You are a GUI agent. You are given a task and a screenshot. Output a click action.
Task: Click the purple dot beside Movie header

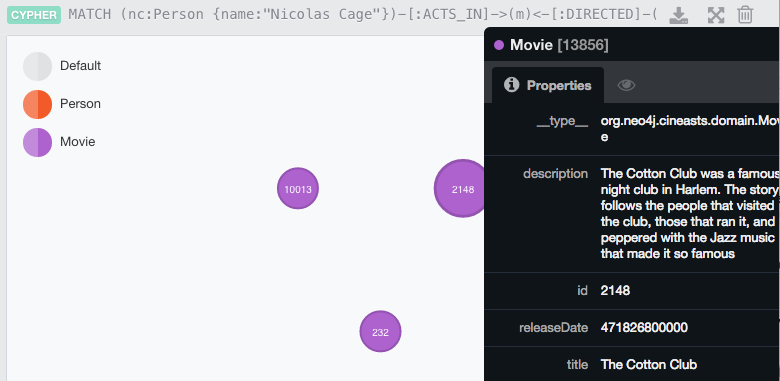pyautogui.click(x=499, y=46)
